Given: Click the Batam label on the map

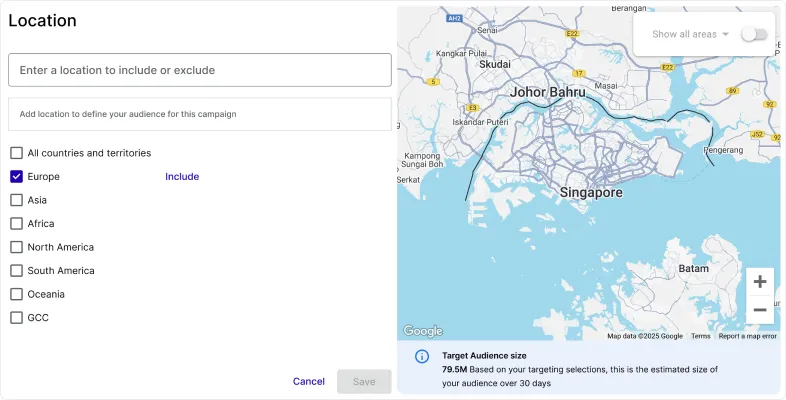Looking at the screenshot, I should 693,269.
